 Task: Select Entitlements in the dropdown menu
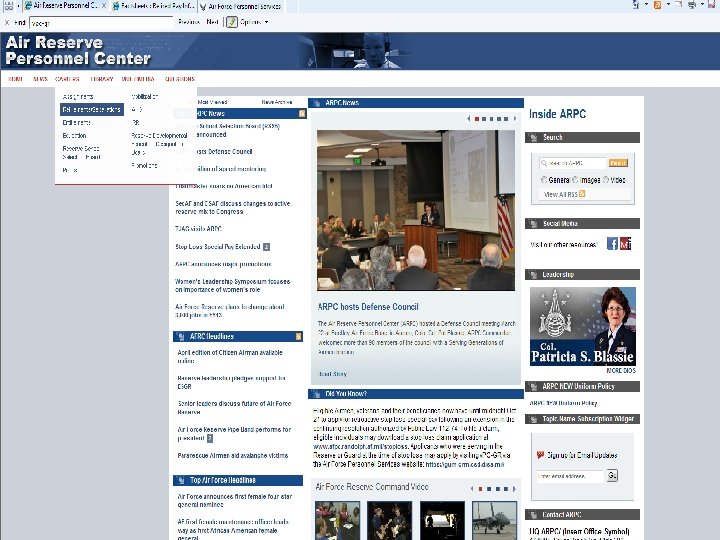pyautogui.click(x=76, y=123)
